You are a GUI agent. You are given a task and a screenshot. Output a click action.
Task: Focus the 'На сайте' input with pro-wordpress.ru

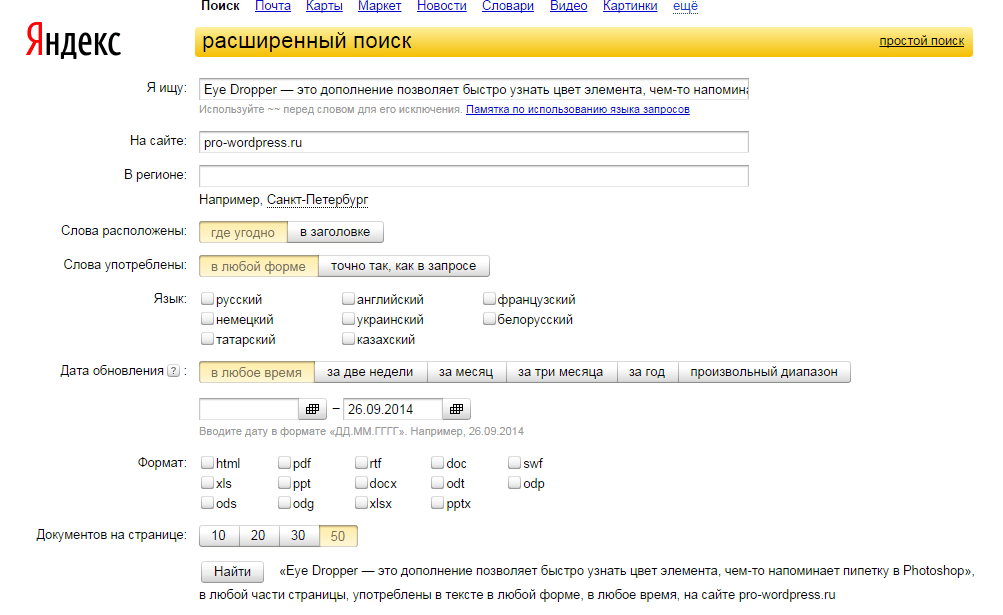[474, 142]
